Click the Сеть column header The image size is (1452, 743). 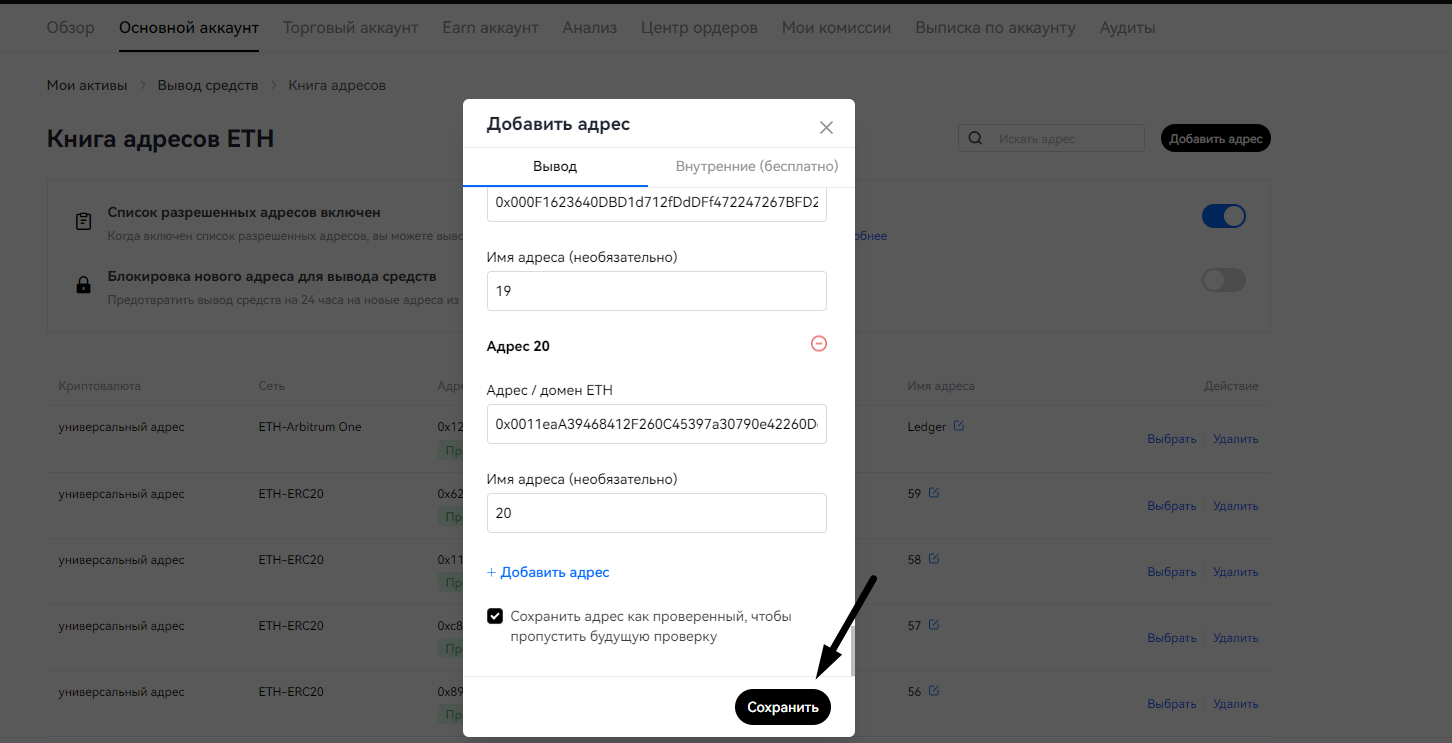272,386
